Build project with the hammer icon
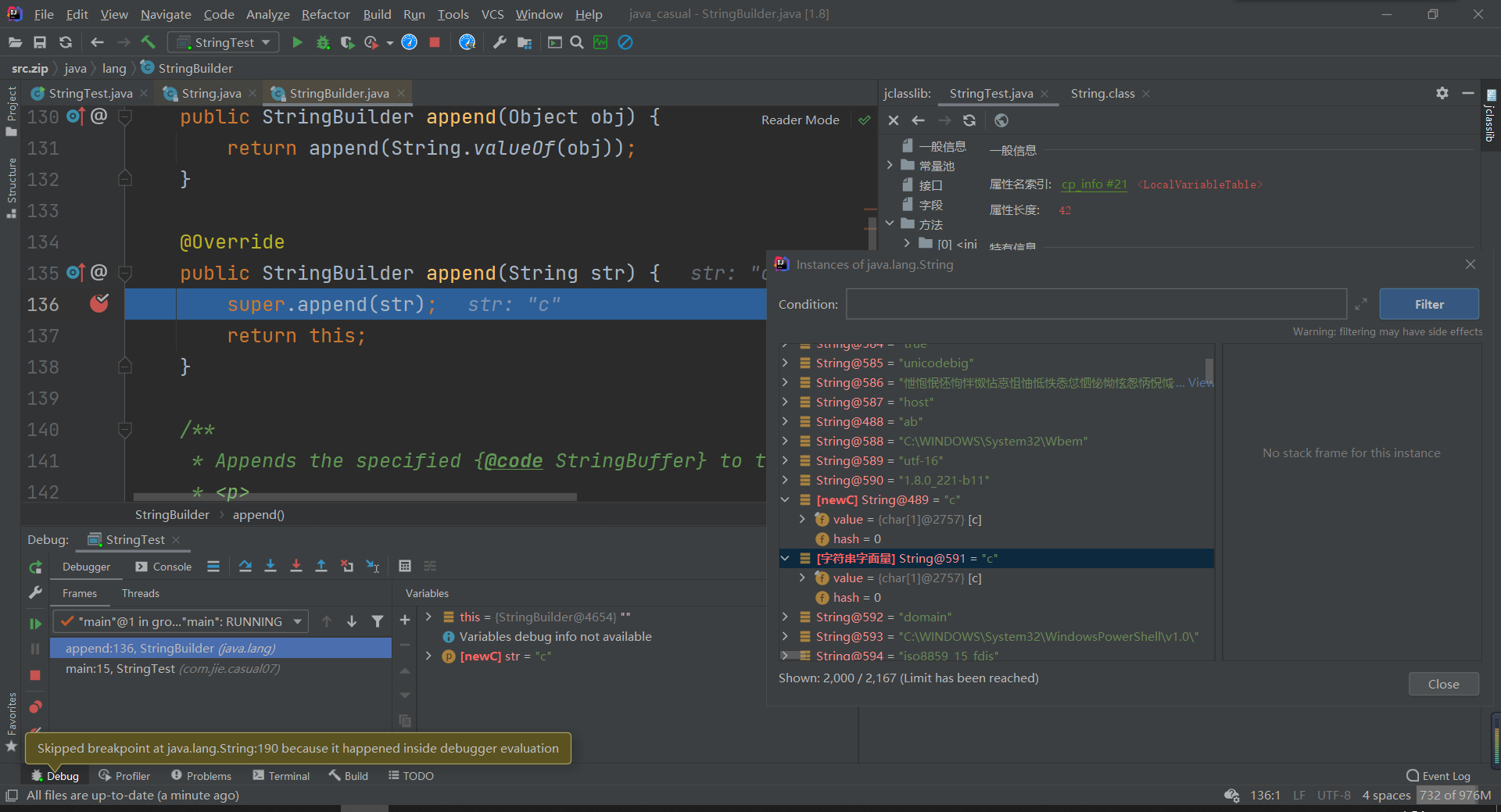 pos(149,42)
